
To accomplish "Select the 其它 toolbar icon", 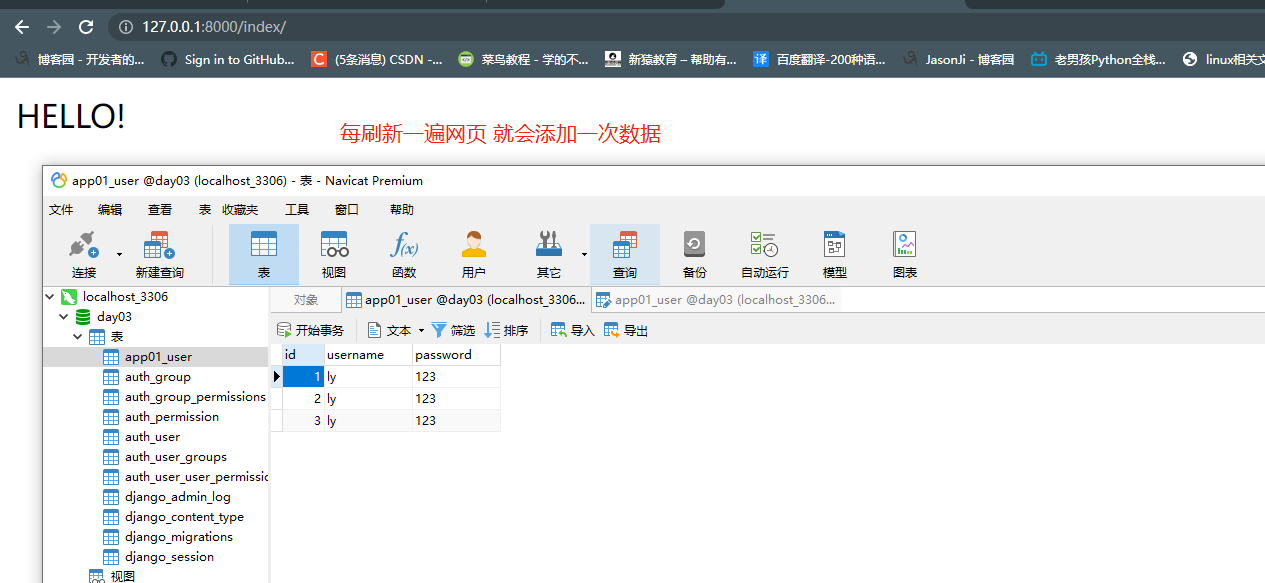I will click(549, 254).
